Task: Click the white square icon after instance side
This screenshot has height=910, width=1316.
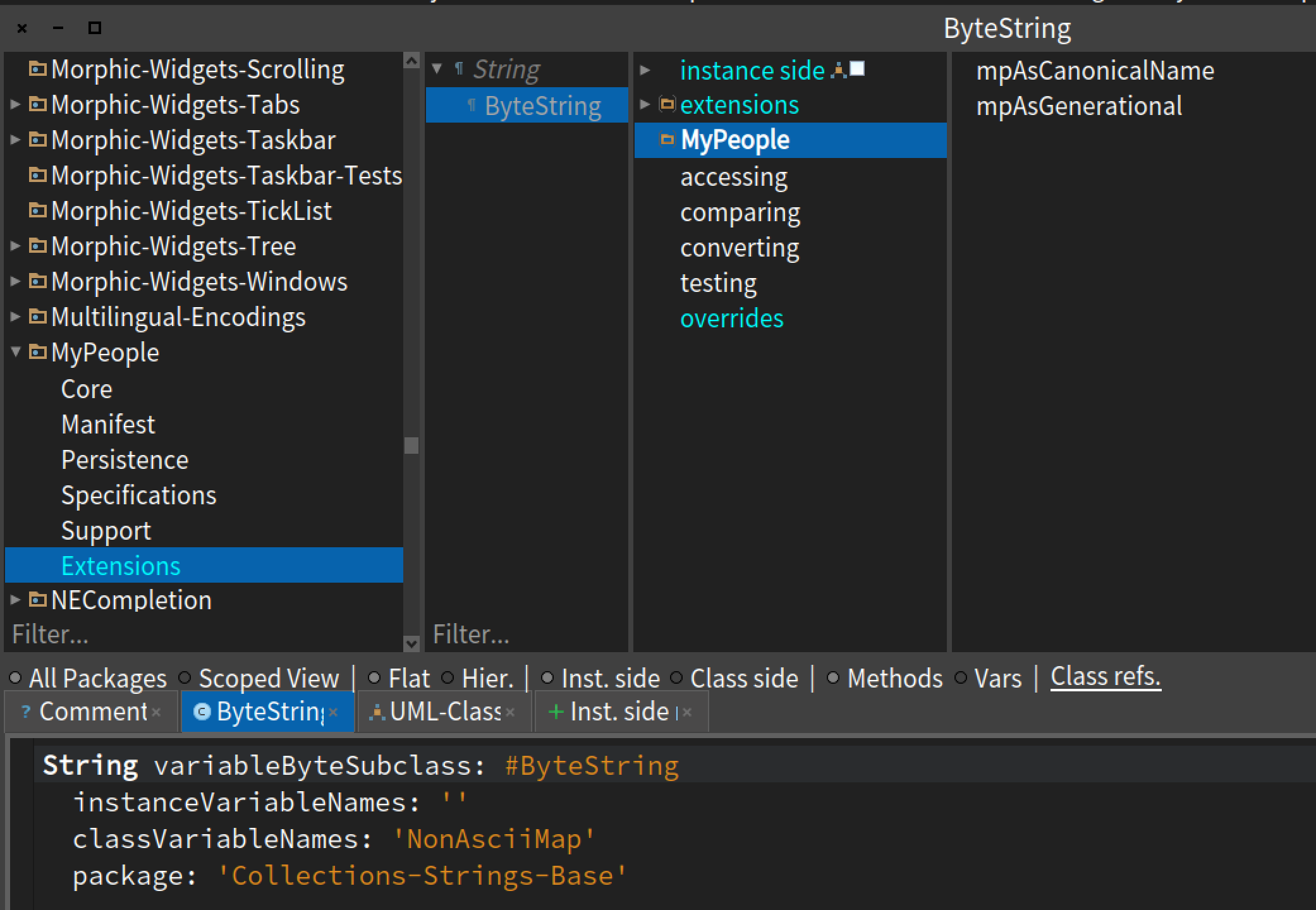Action: (857, 70)
